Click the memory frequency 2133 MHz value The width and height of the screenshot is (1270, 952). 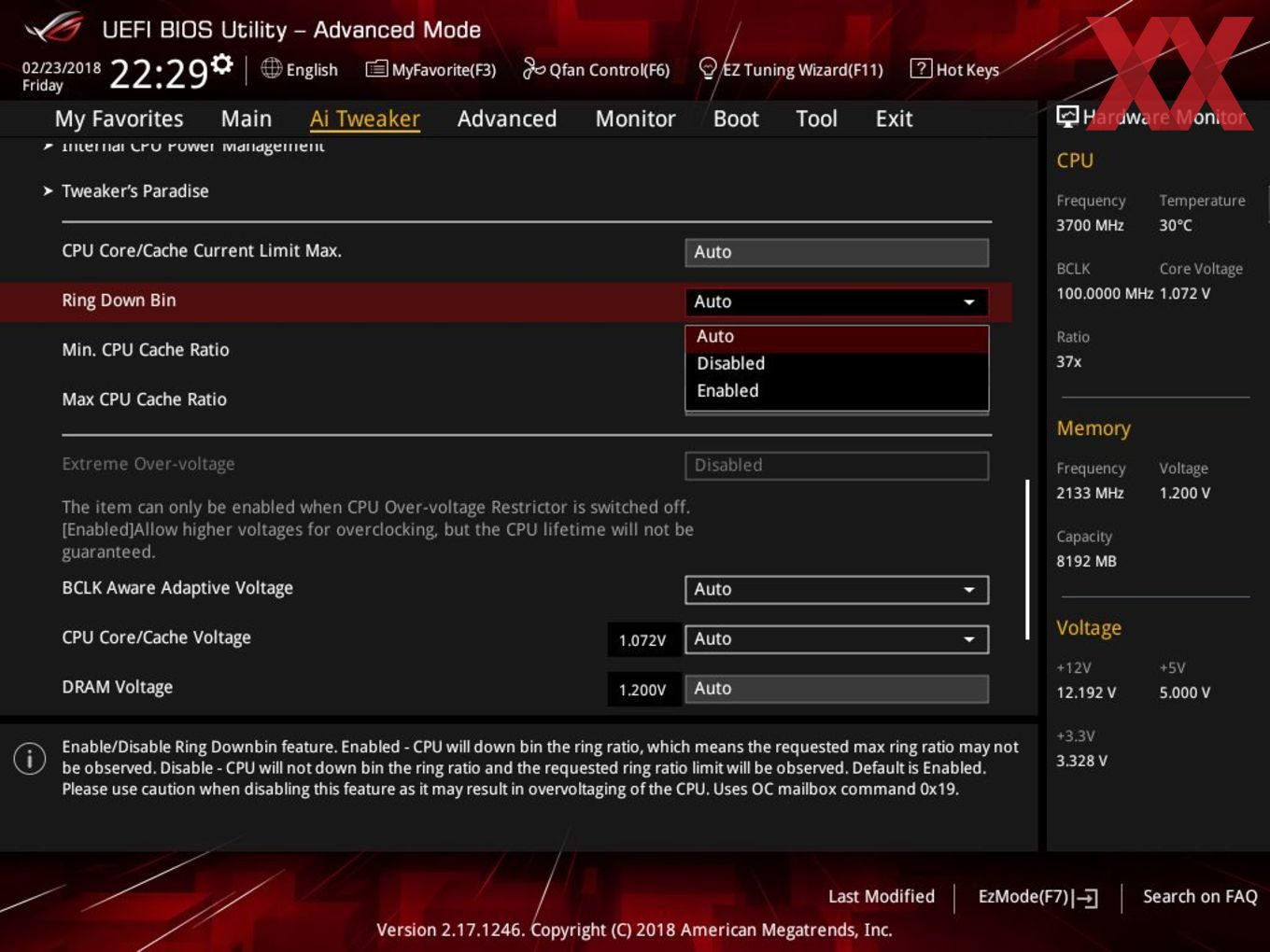pyautogui.click(x=1090, y=493)
